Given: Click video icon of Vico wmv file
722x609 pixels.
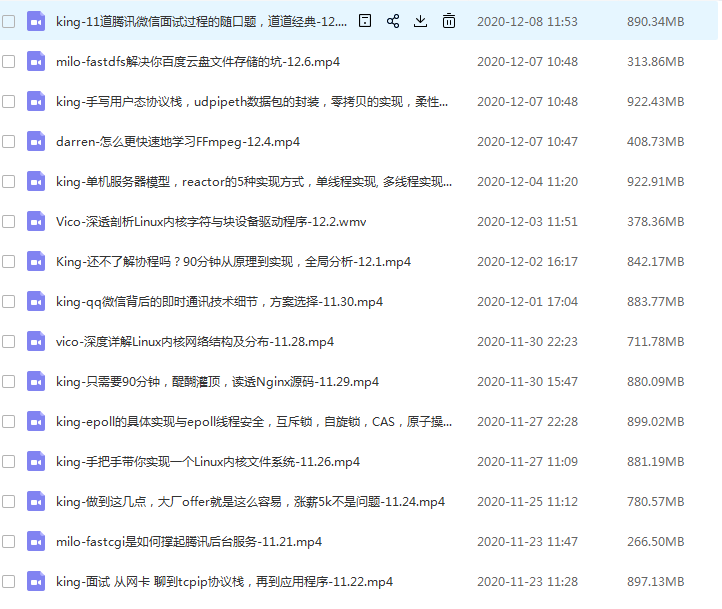Looking at the screenshot, I should (36, 221).
